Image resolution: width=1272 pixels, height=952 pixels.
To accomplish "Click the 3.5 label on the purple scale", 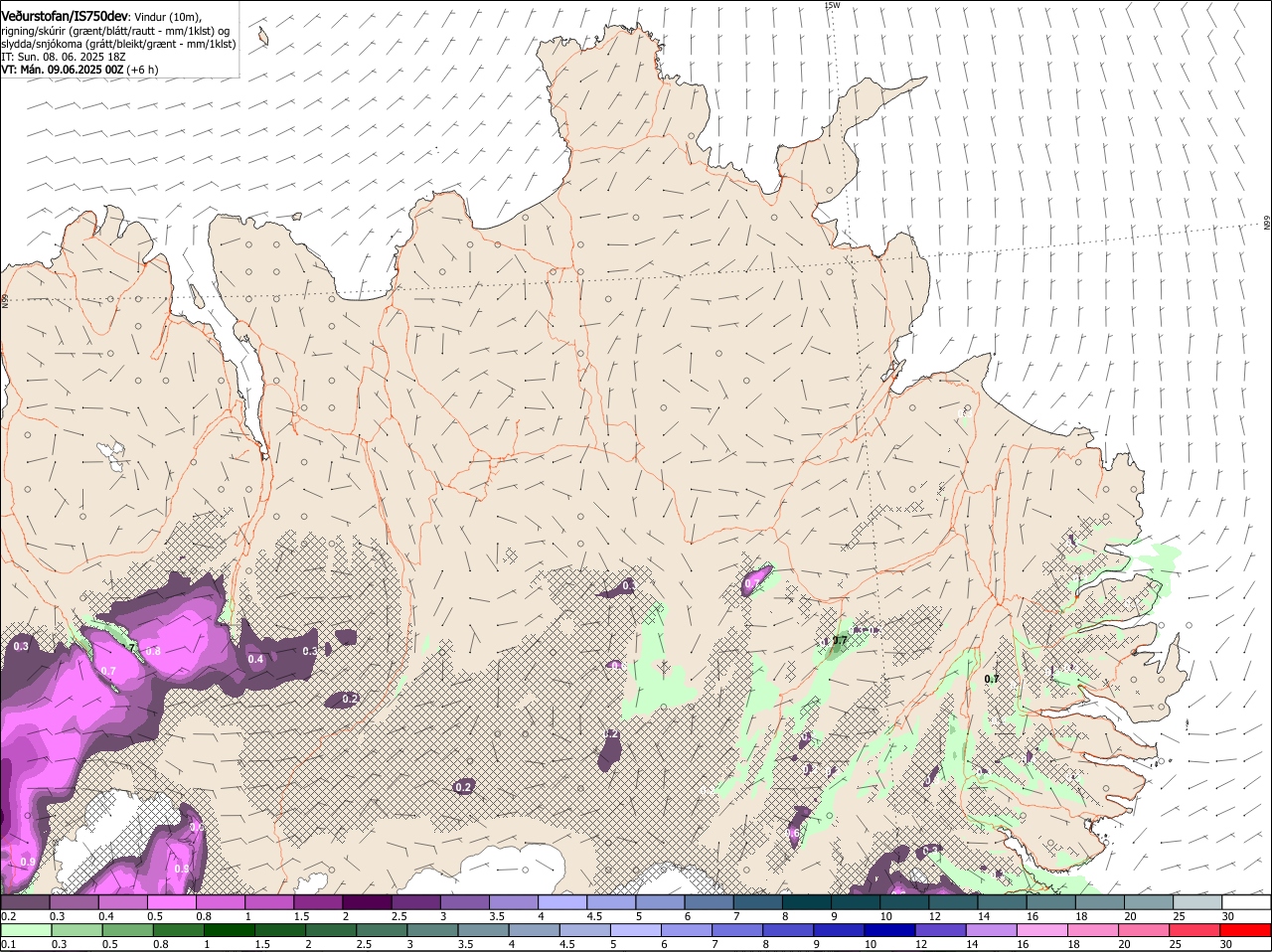I will (497, 916).
